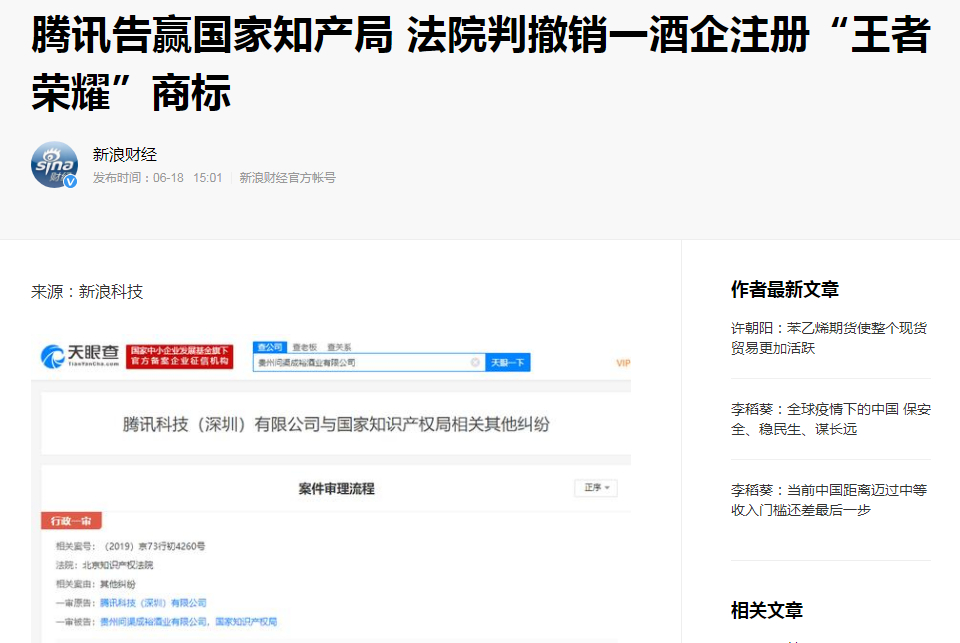960x643 pixels.
Task: Click the article headline title
Action: coord(481,64)
